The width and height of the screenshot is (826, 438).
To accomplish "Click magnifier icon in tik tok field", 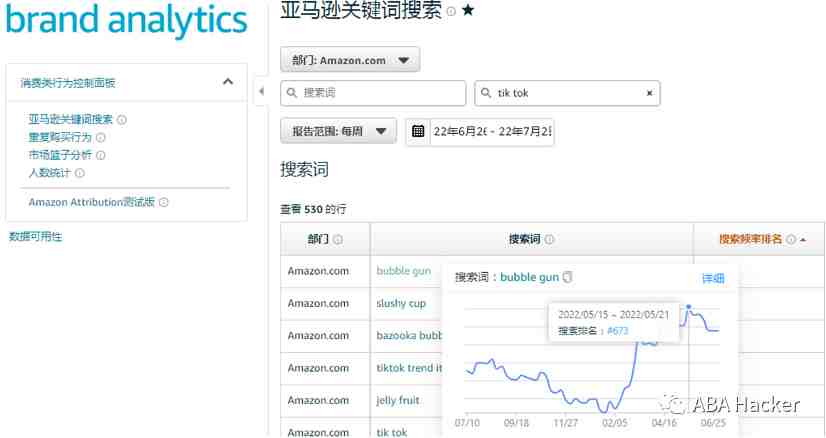I will coord(486,93).
